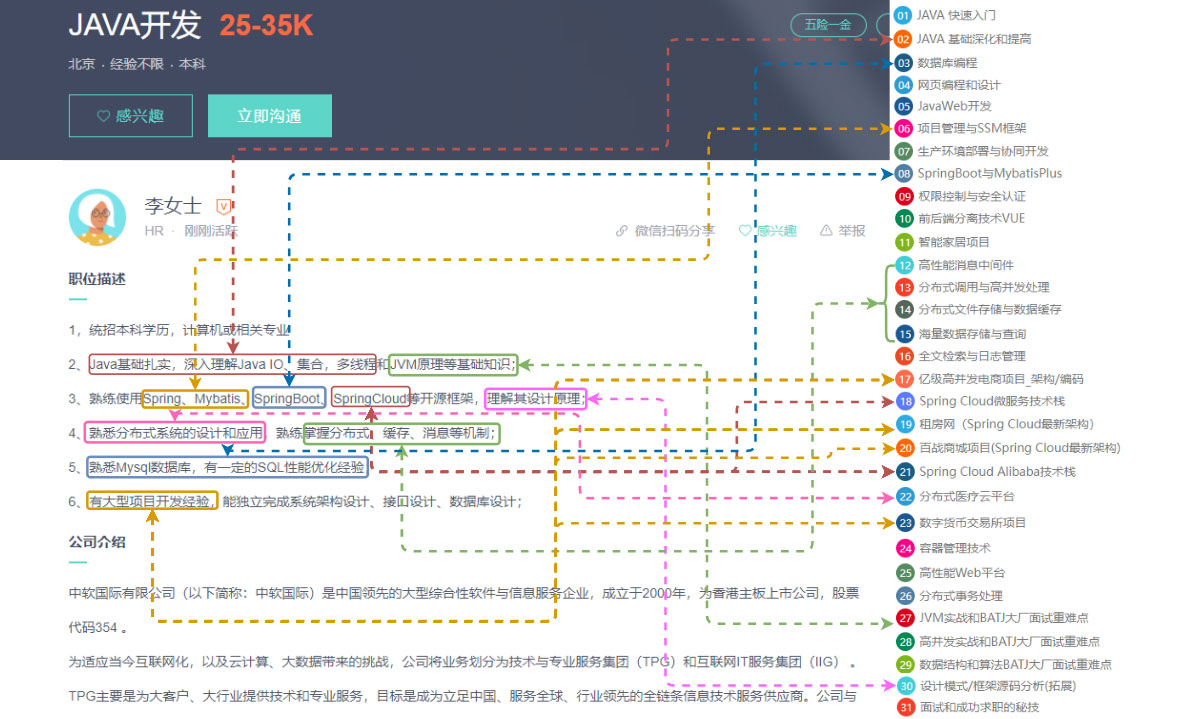Click the 北京 · 经验不限 · 本科 line
This screenshot has height=719, width=1200.
[137, 64]
